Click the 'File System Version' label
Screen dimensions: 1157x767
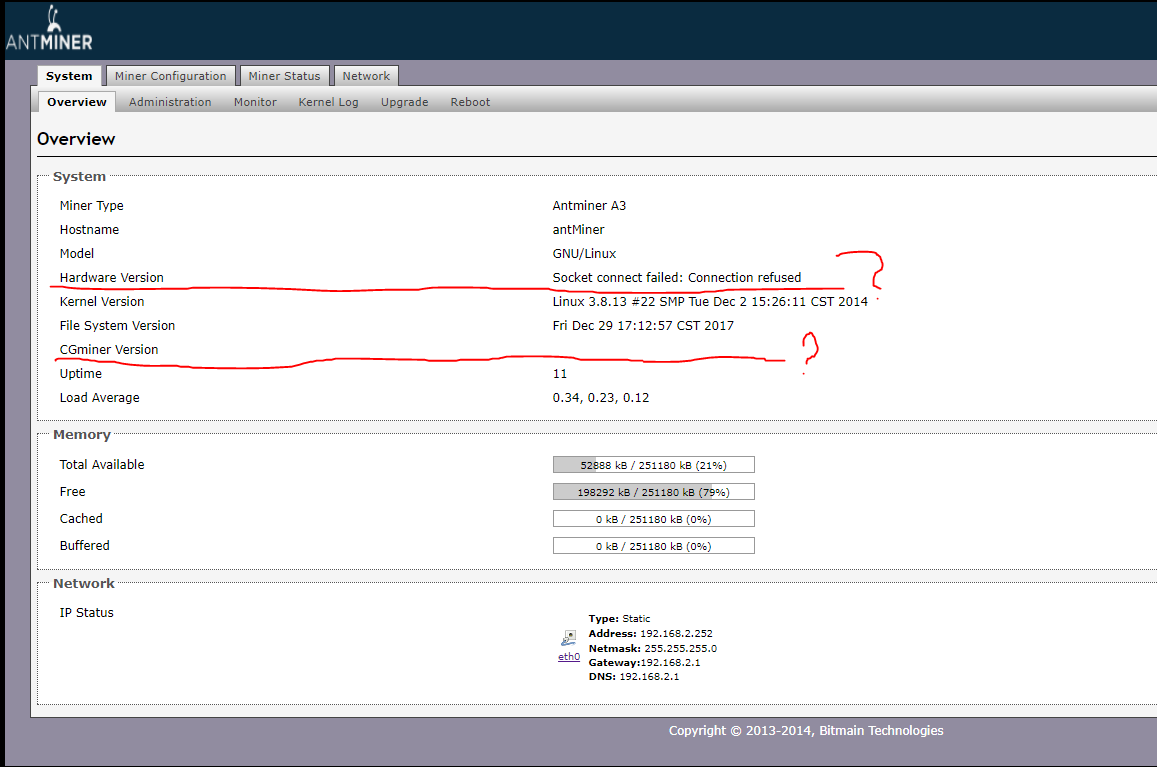[x=117, y=326]
